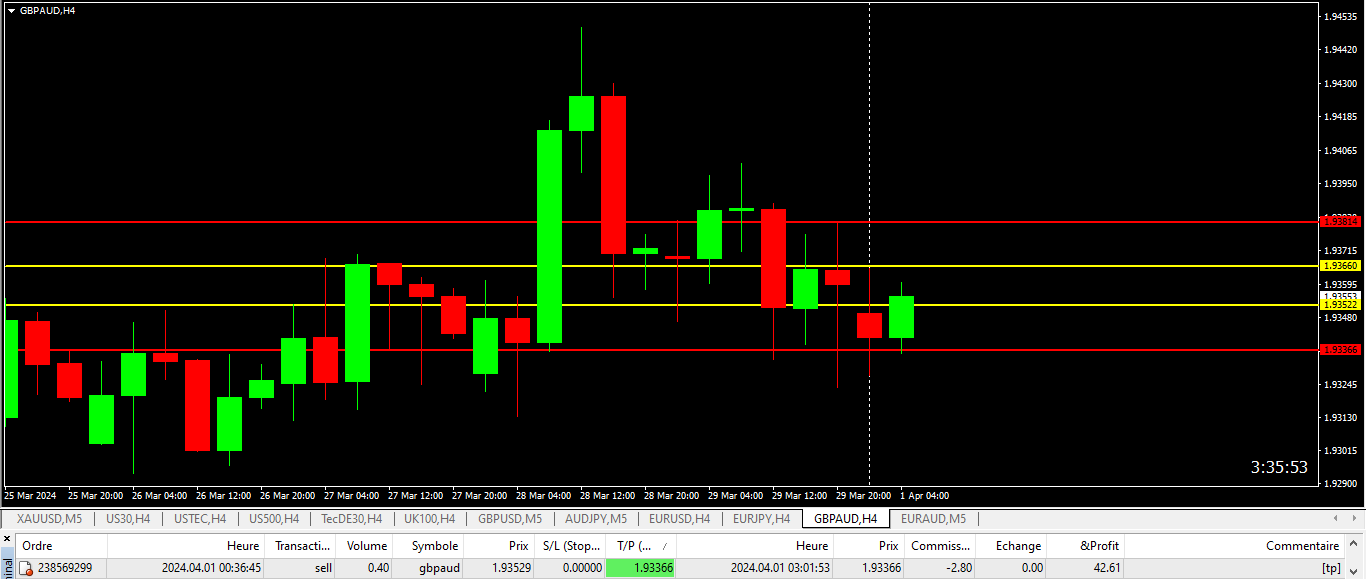
Task: Sort by the Commiss... column header
Action: click(x=940, y=546)
